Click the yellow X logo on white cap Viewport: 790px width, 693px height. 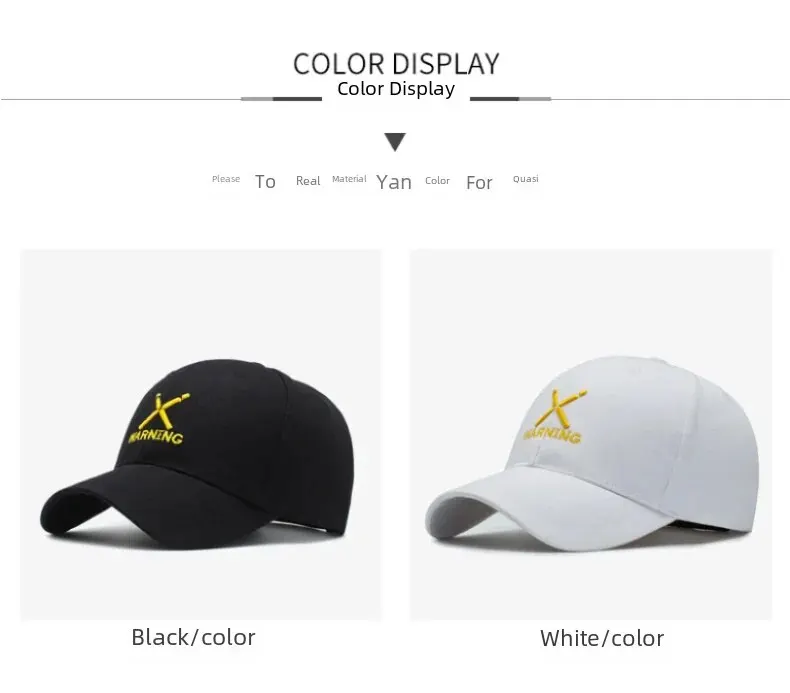click(x=560, y=408)
